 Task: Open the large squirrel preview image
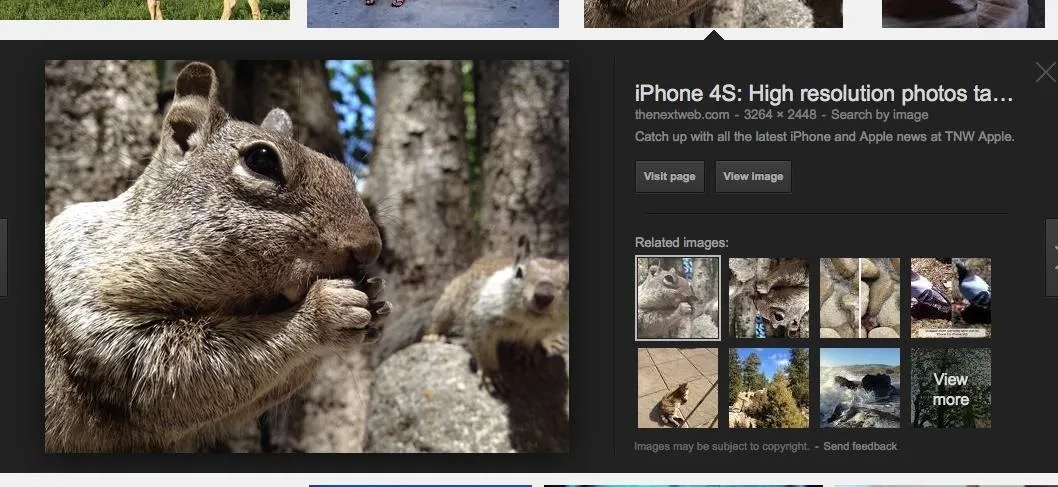point(307,256)
